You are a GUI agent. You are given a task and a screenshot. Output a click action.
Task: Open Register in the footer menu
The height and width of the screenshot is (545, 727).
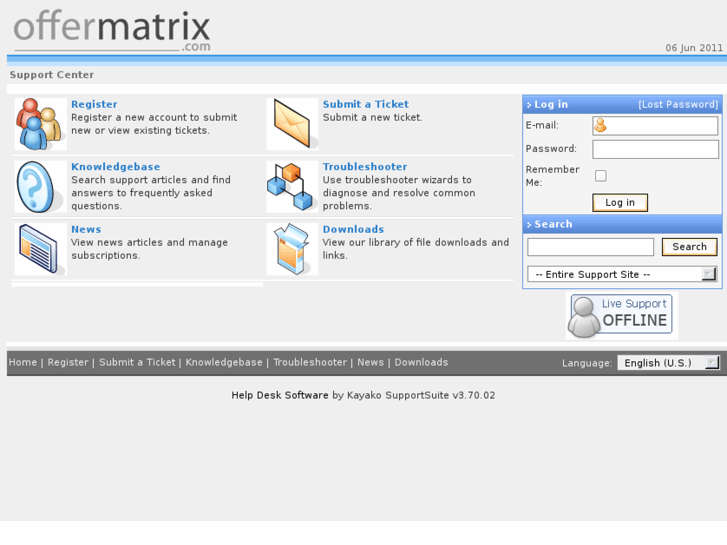point(68,362)
